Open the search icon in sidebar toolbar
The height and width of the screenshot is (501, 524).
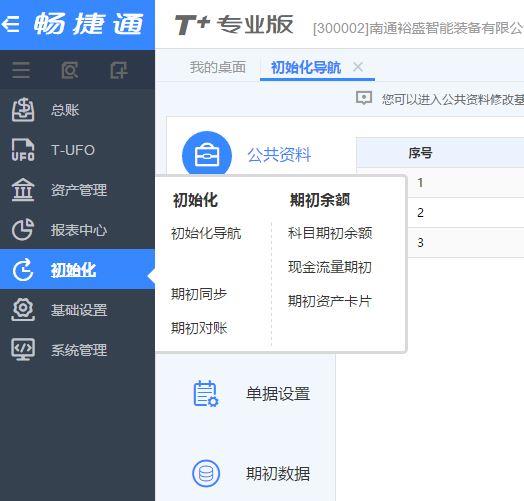point(70,70)
